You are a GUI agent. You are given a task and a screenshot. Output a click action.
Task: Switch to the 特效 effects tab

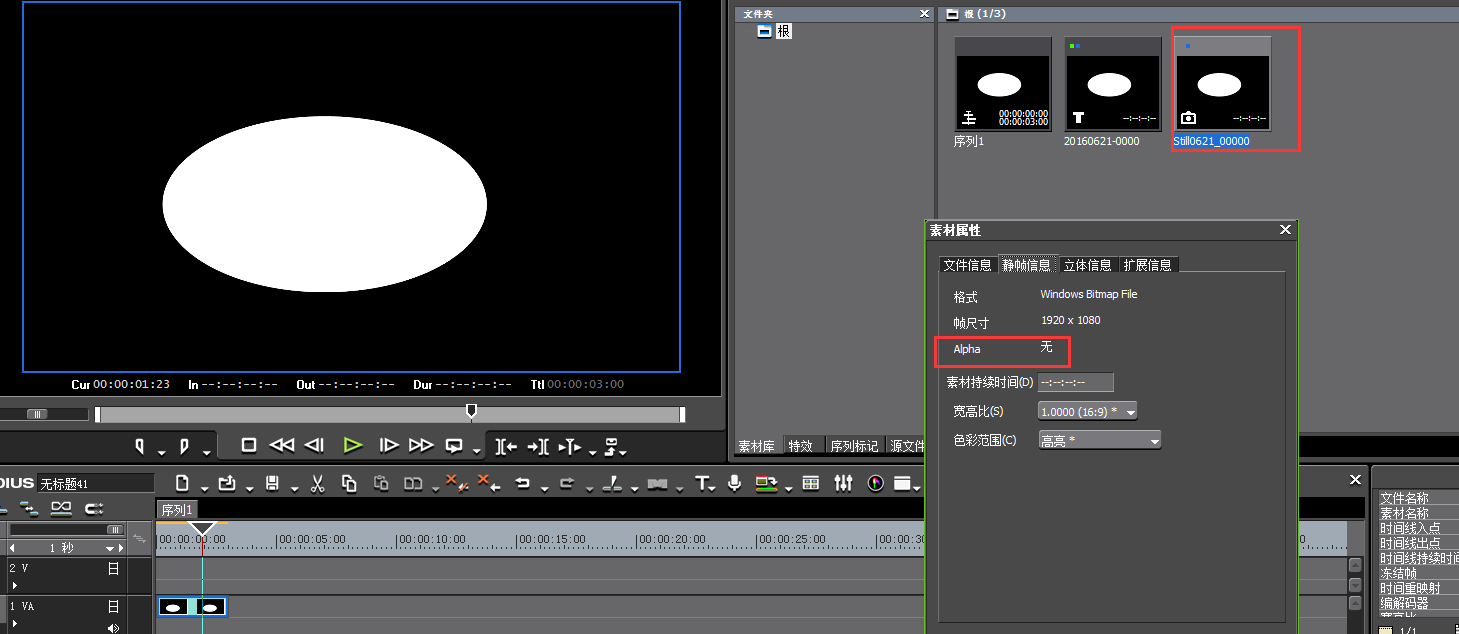click(x=801, y=446)
